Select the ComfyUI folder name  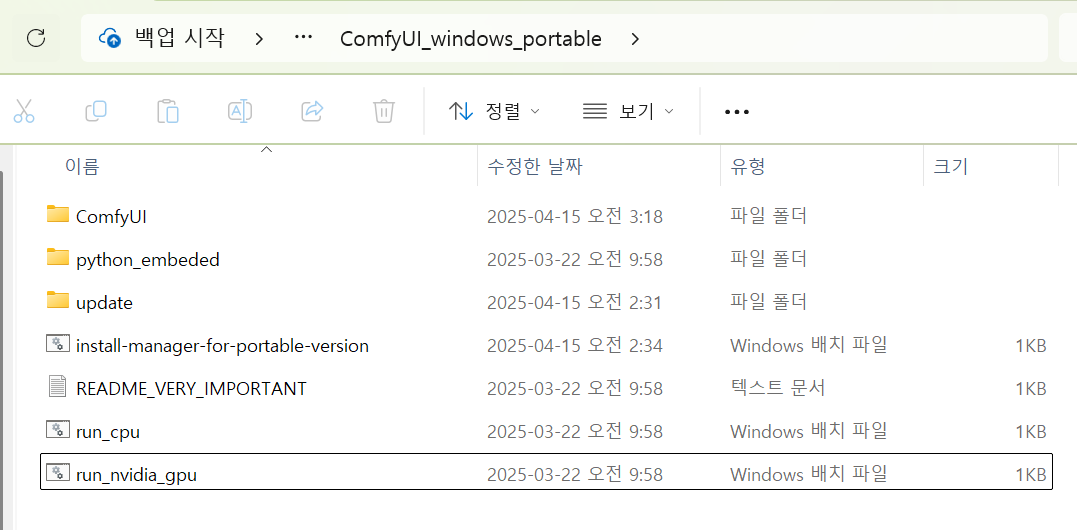pyautogui.click(x=111, y=217)
